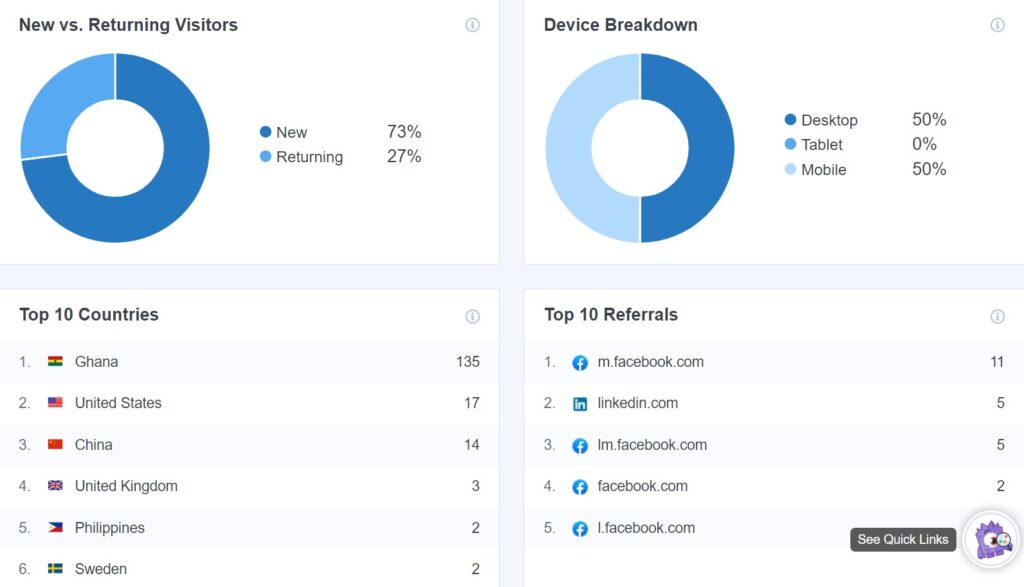Viewport: 1024px width, 587px height.
Task: Click info icon beside Device Breakdown
Action: (x=997, y=25)
